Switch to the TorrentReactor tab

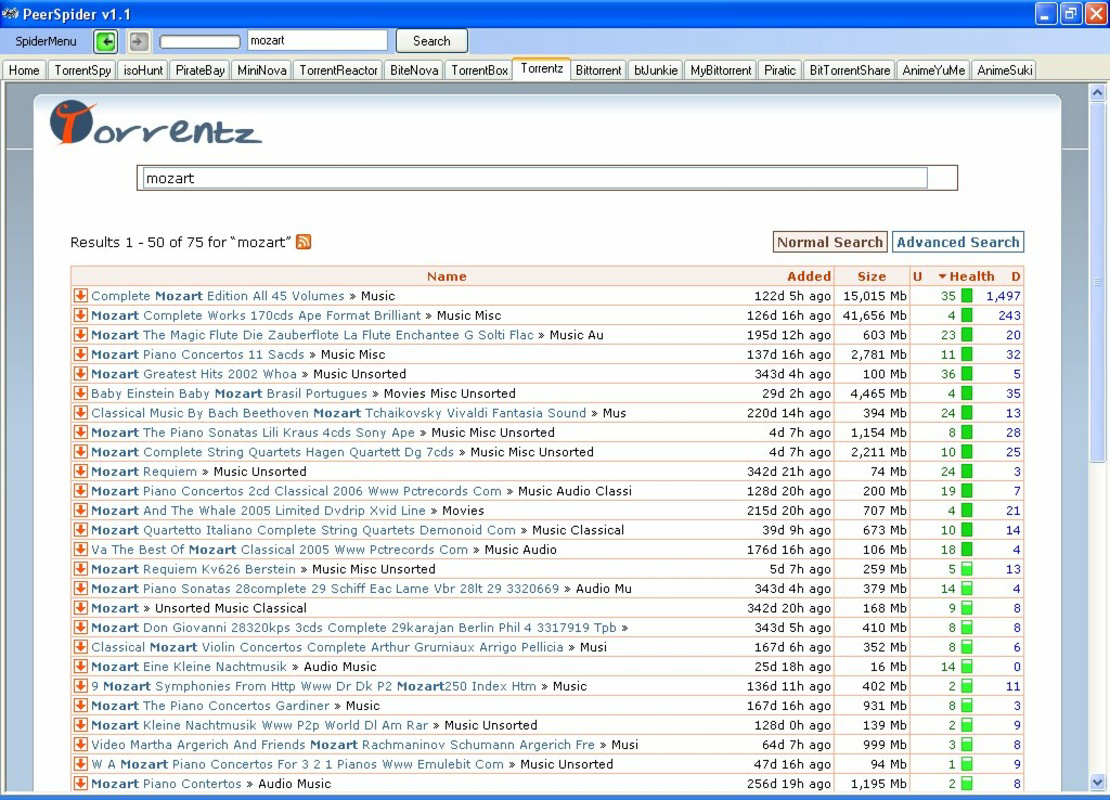click(338, 70)
